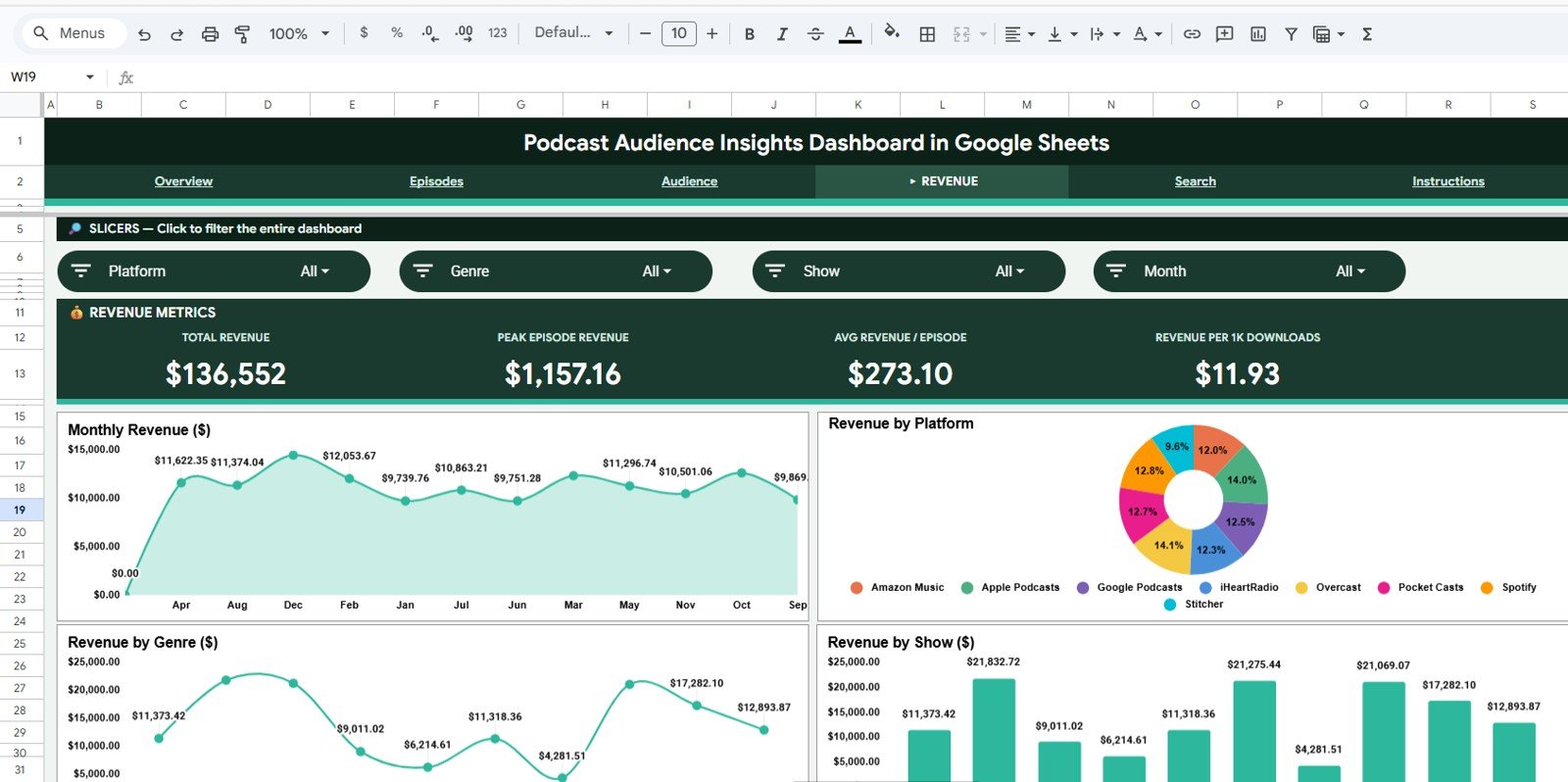Click the Revenue by Genre ($) title
Viewport: 1568px width, 782px height.
143,643
